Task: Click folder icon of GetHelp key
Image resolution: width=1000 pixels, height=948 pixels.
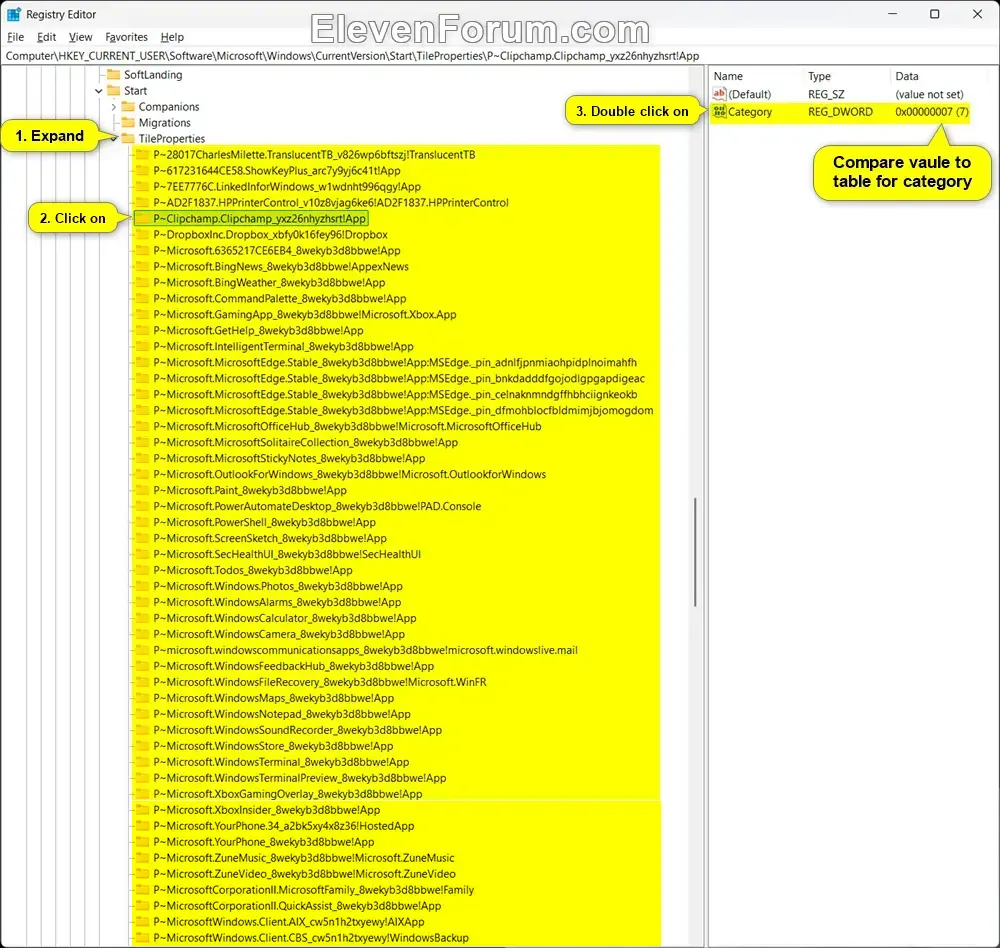Action: tap(142, 330)
